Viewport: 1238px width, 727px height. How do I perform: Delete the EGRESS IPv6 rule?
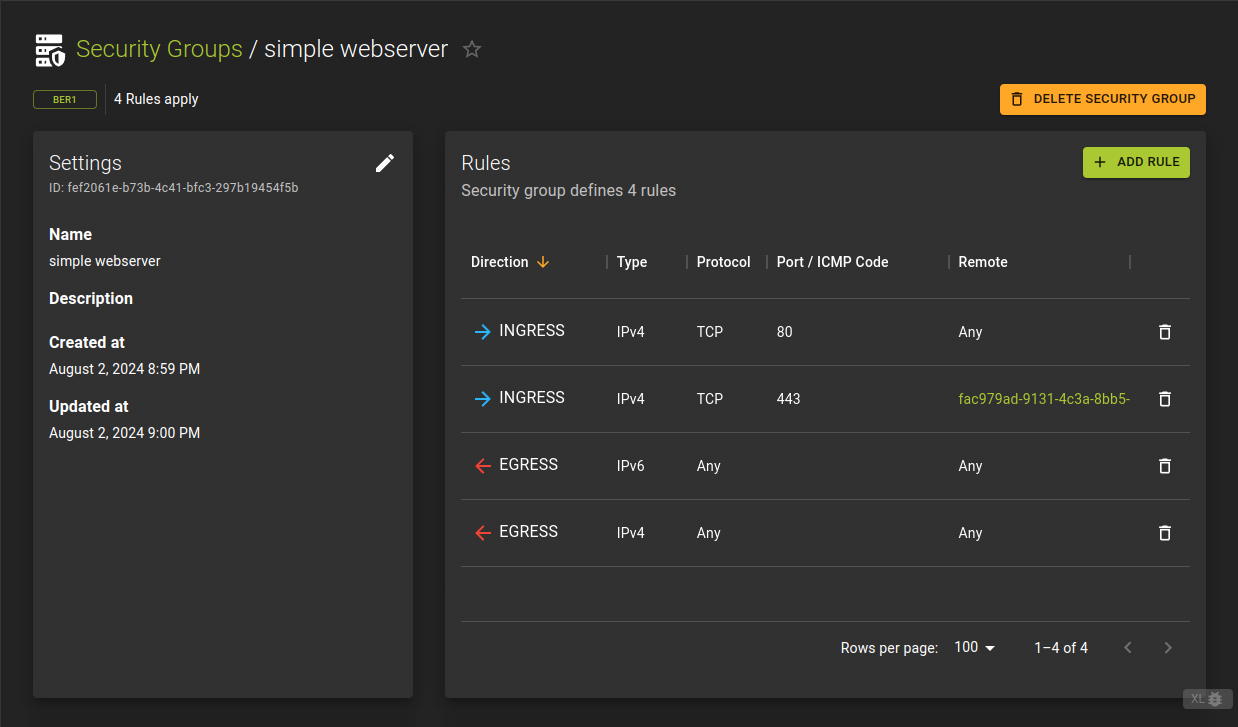pyautogui.click(x=1164, y=466)
